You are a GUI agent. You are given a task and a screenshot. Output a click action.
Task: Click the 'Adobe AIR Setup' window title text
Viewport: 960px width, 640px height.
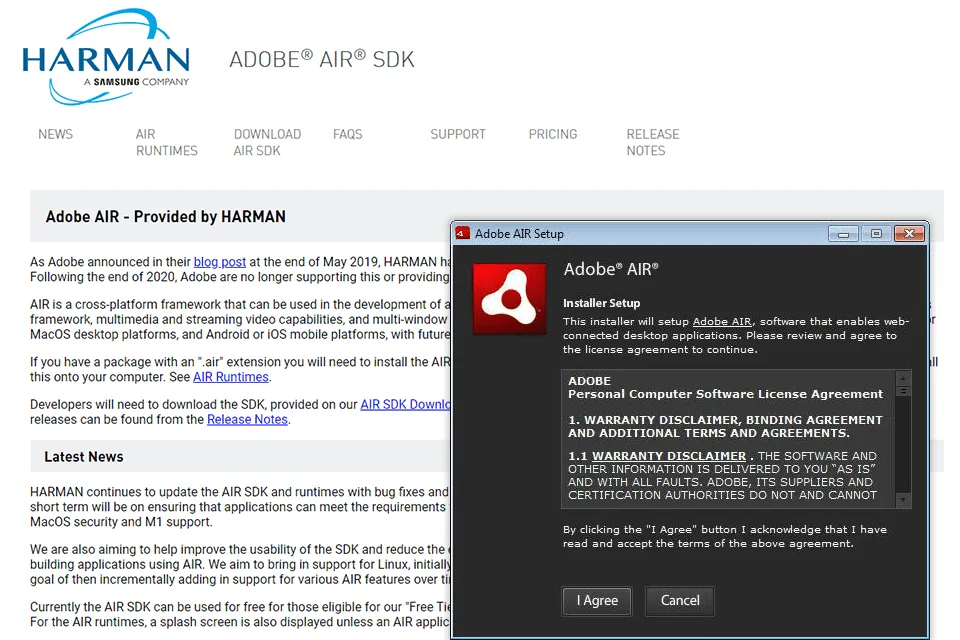(519, 234)
